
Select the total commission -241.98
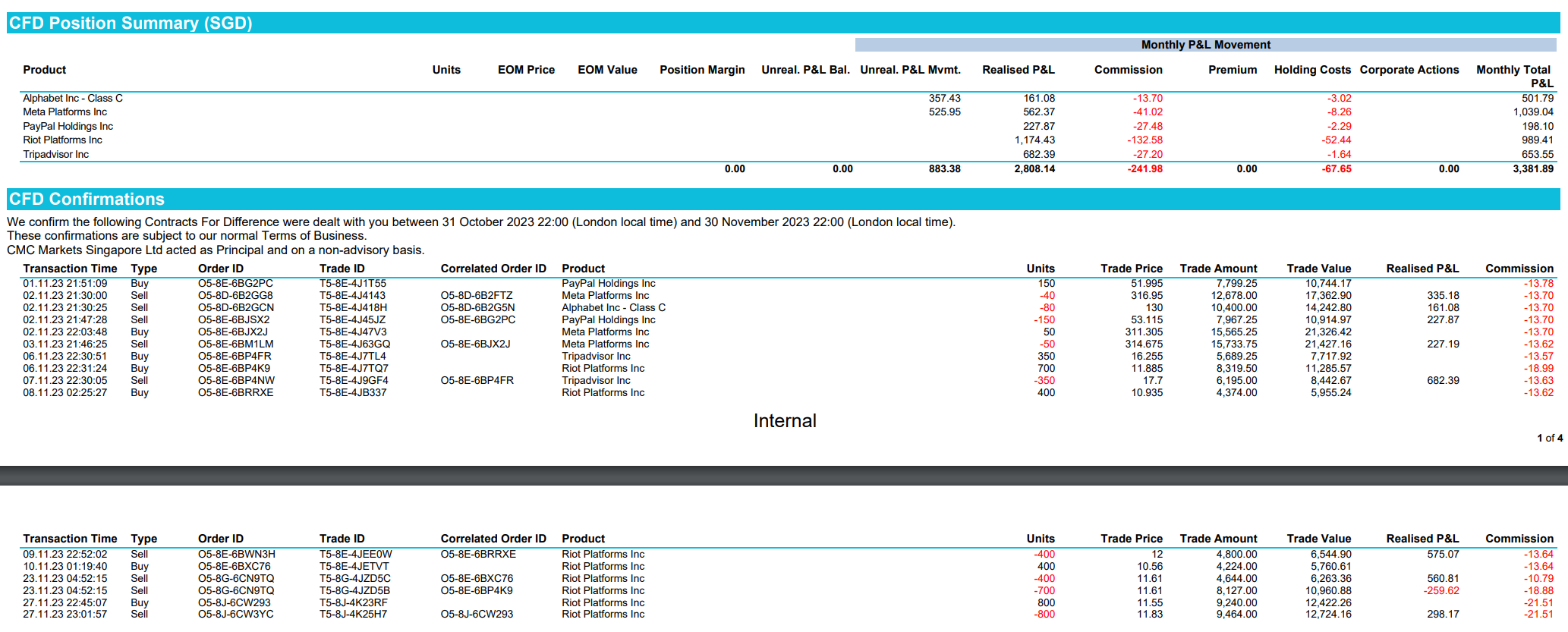tap(1145, 168)
